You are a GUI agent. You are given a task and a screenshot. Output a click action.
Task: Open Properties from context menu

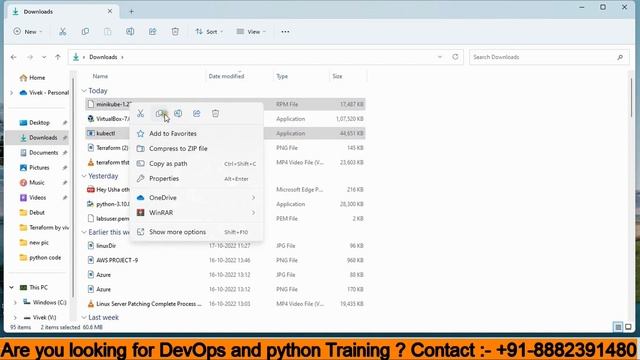click(x=196, y=179)
